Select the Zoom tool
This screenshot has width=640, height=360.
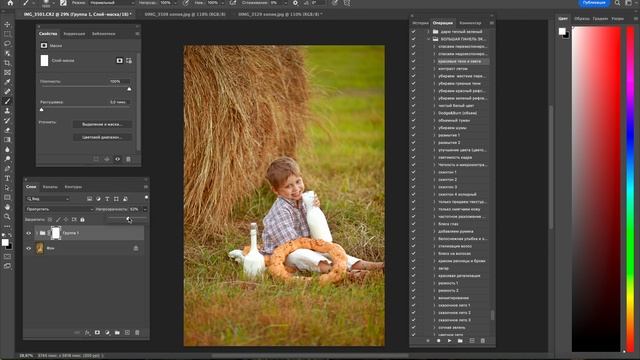(7, 217)
